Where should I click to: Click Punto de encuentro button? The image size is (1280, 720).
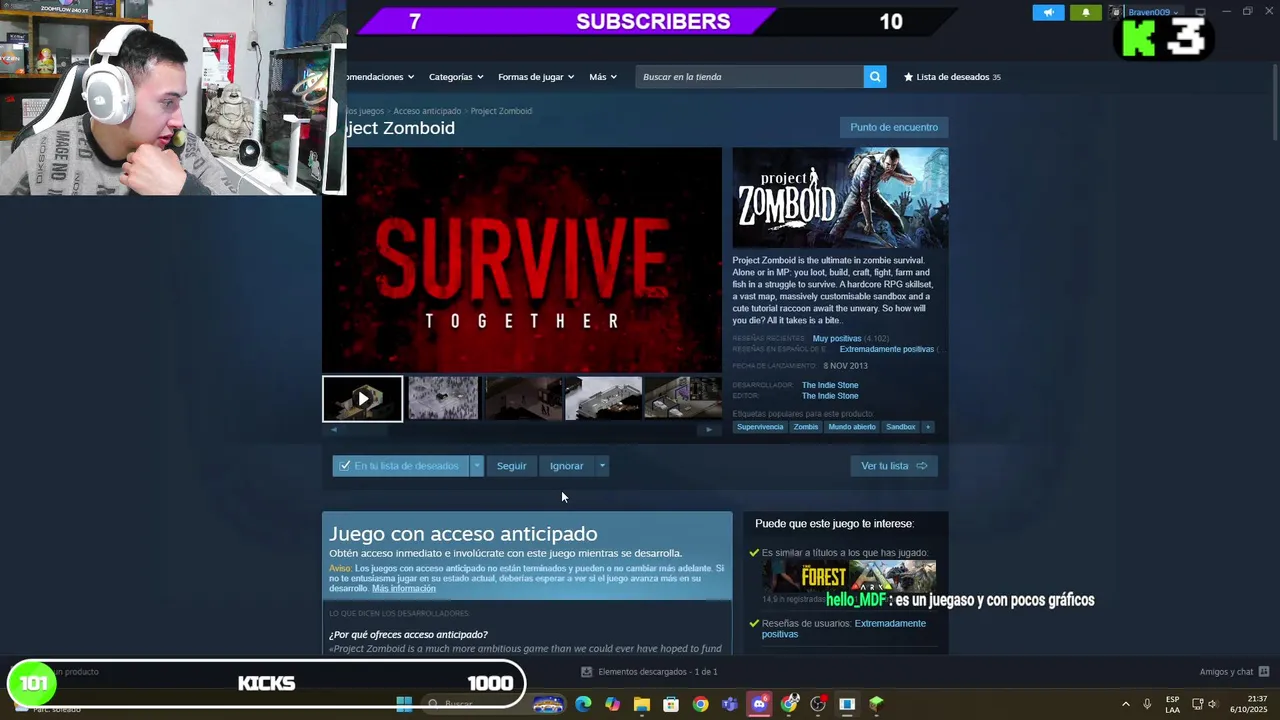894,127
